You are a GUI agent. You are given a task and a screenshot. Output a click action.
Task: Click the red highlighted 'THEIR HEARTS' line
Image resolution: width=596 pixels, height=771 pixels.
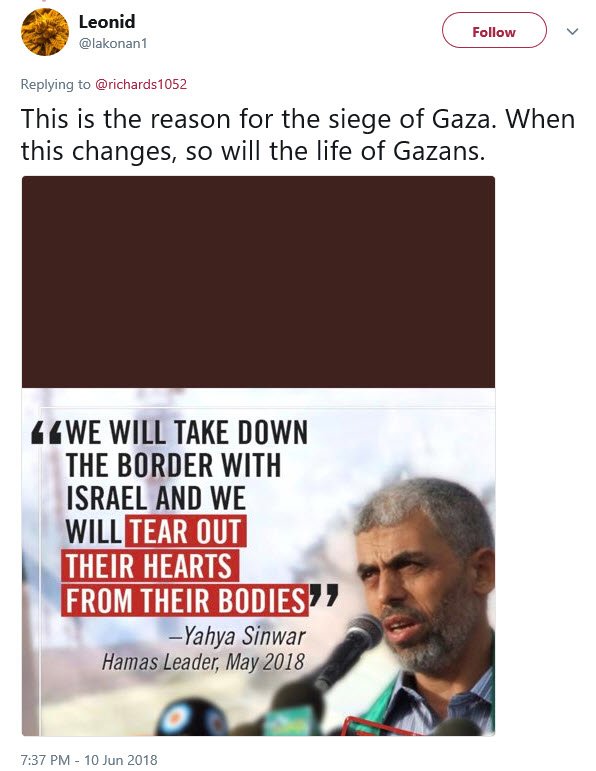pyautogui.click(x=149, y=565)
